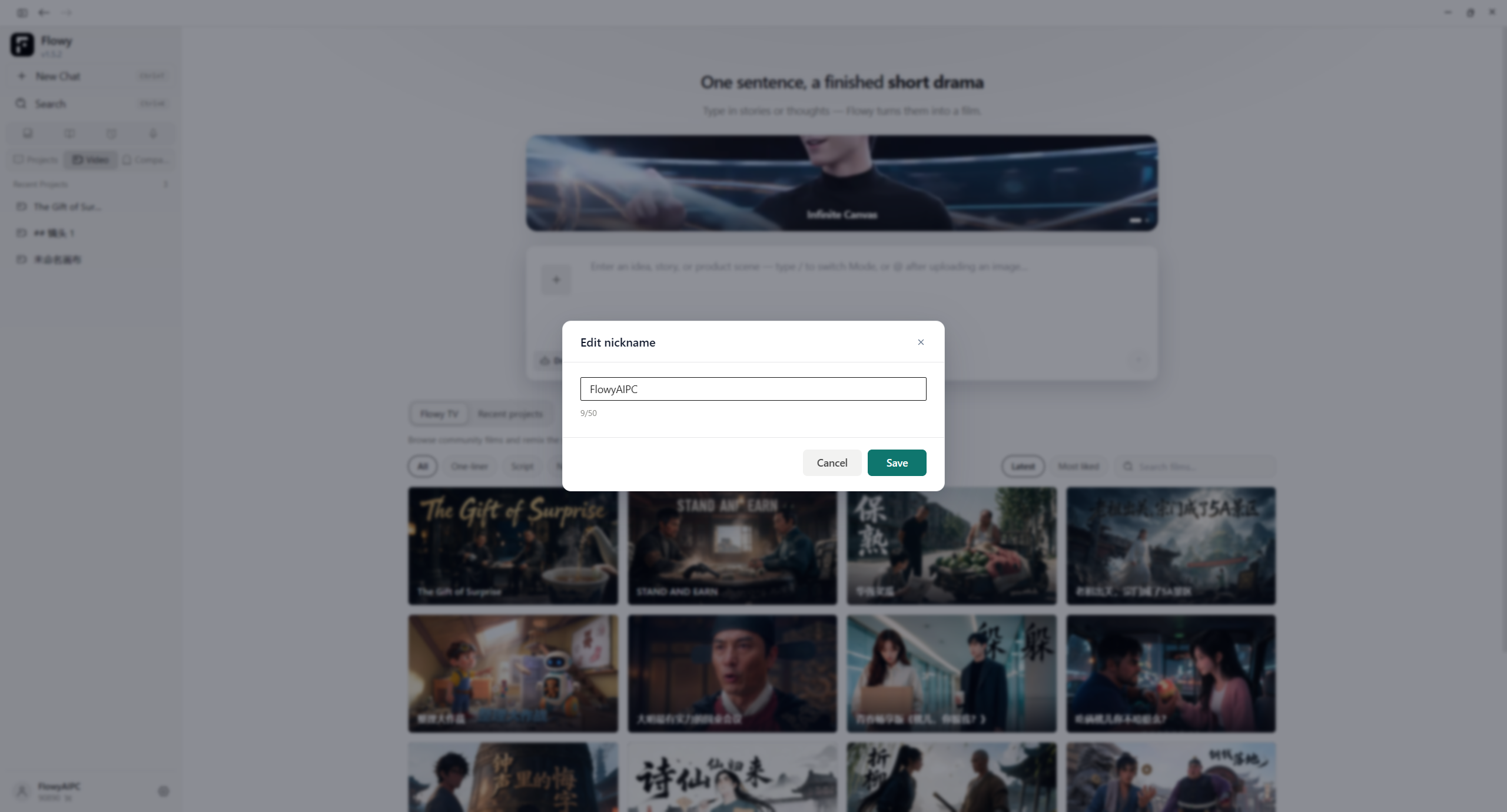This screenshot has width=1507, height=812.
Task: Select the One-liner filter chip
Action: (469, 466)
